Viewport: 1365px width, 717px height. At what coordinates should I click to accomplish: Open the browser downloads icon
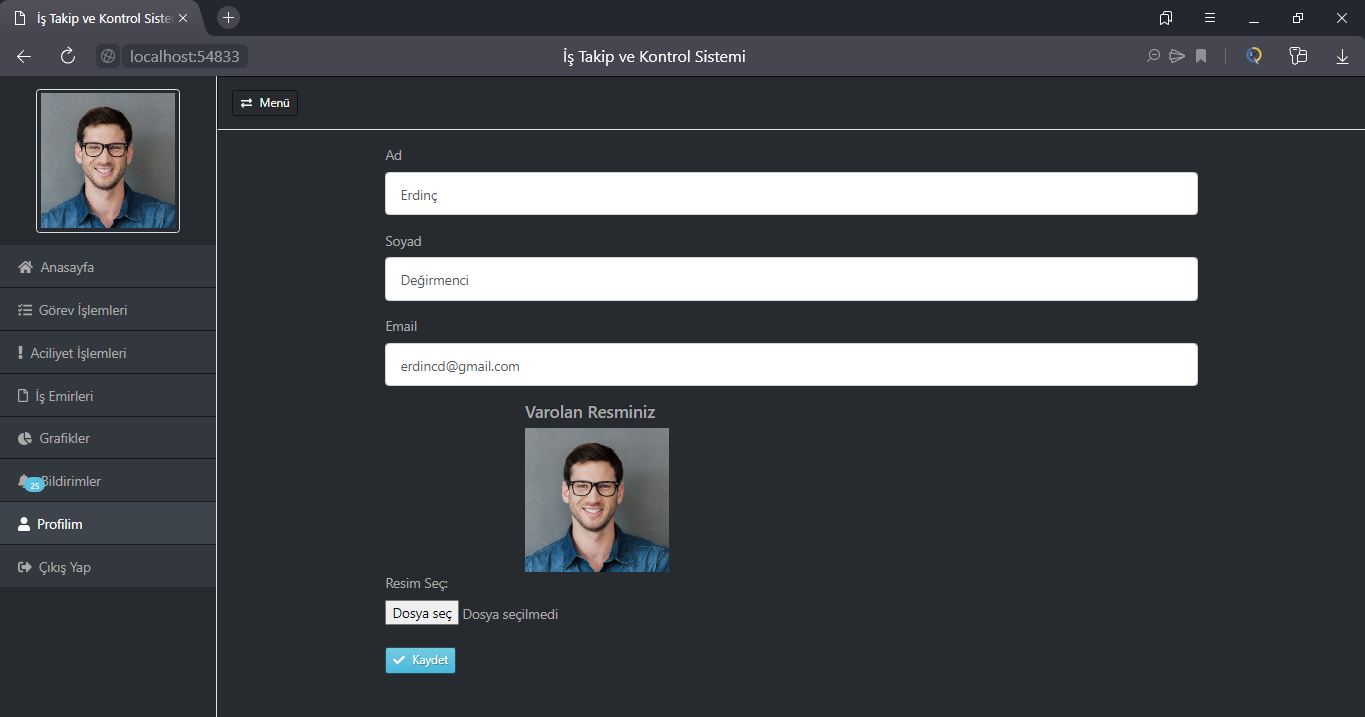1342,56
